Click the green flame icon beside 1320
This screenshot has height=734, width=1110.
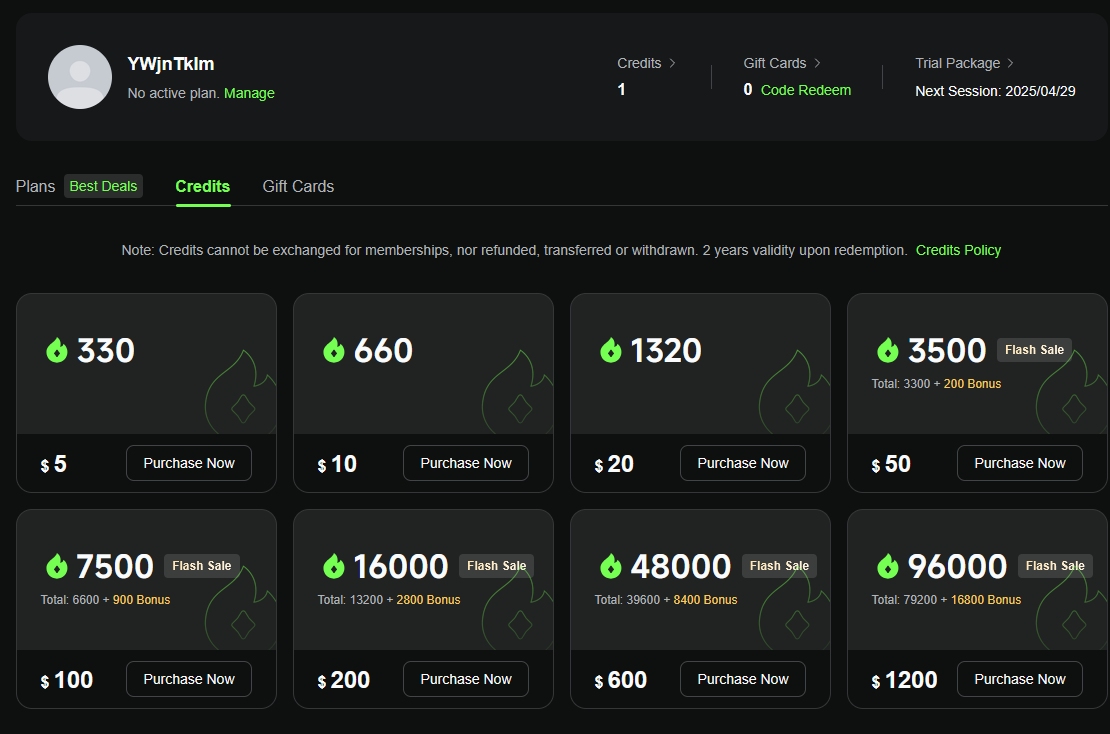coord(610,350)
